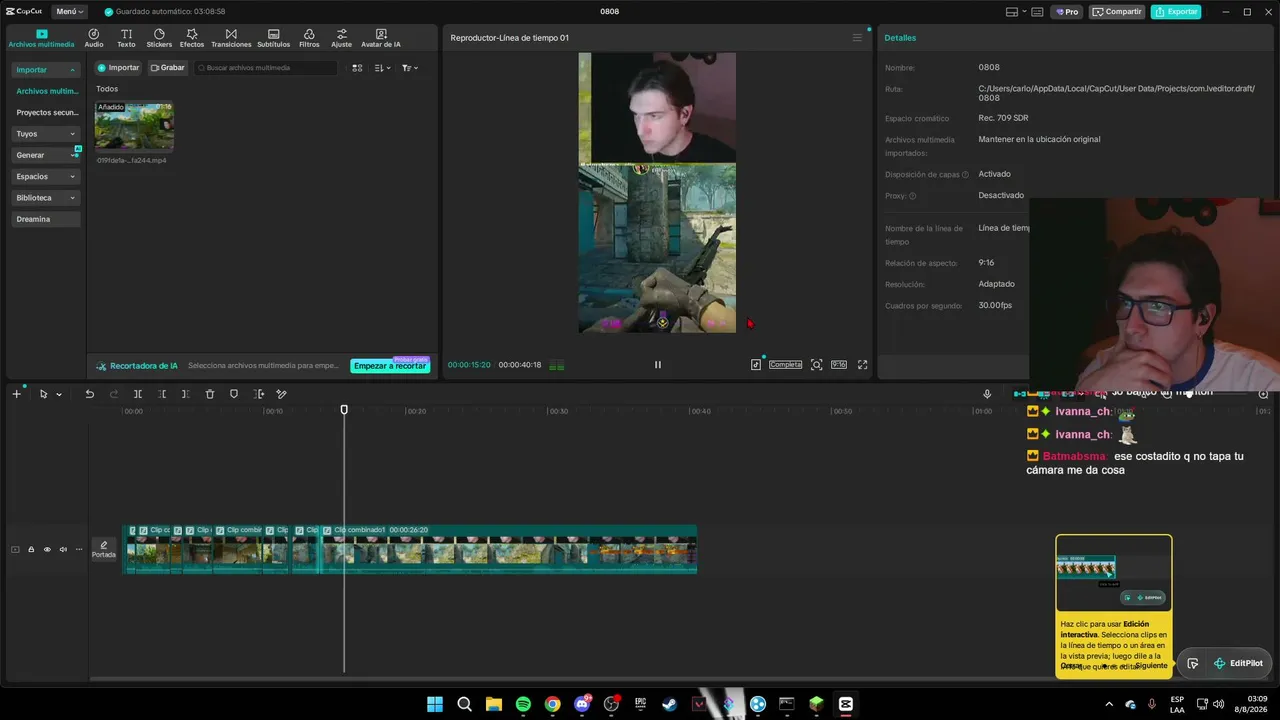Viewport: 1280px width, 720px height.
Task: Open the Completa preview quality option
Action: click(785, 365)
